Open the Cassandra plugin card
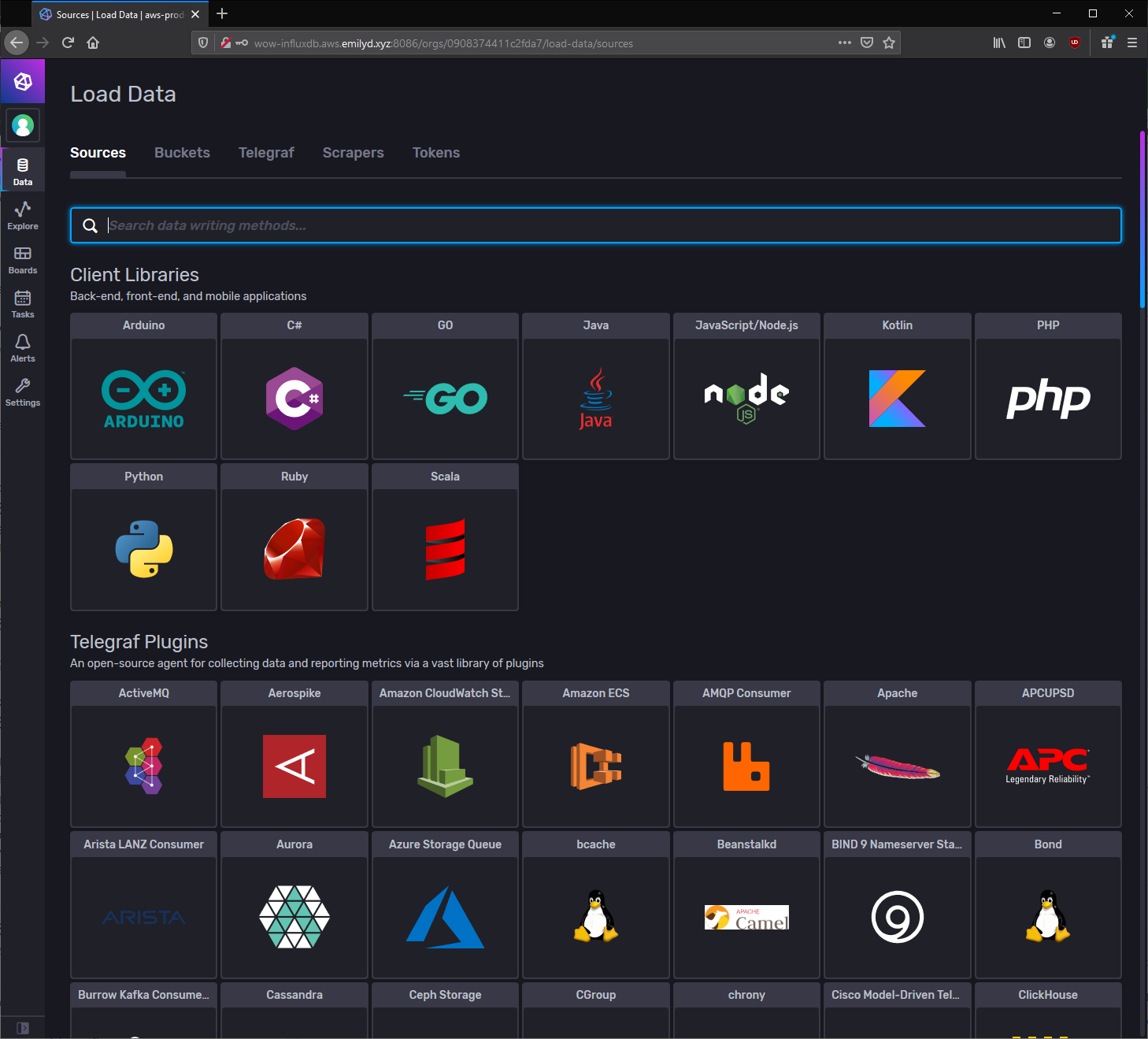This screenshot has height=1039, width=1148. coord(294,1010)
